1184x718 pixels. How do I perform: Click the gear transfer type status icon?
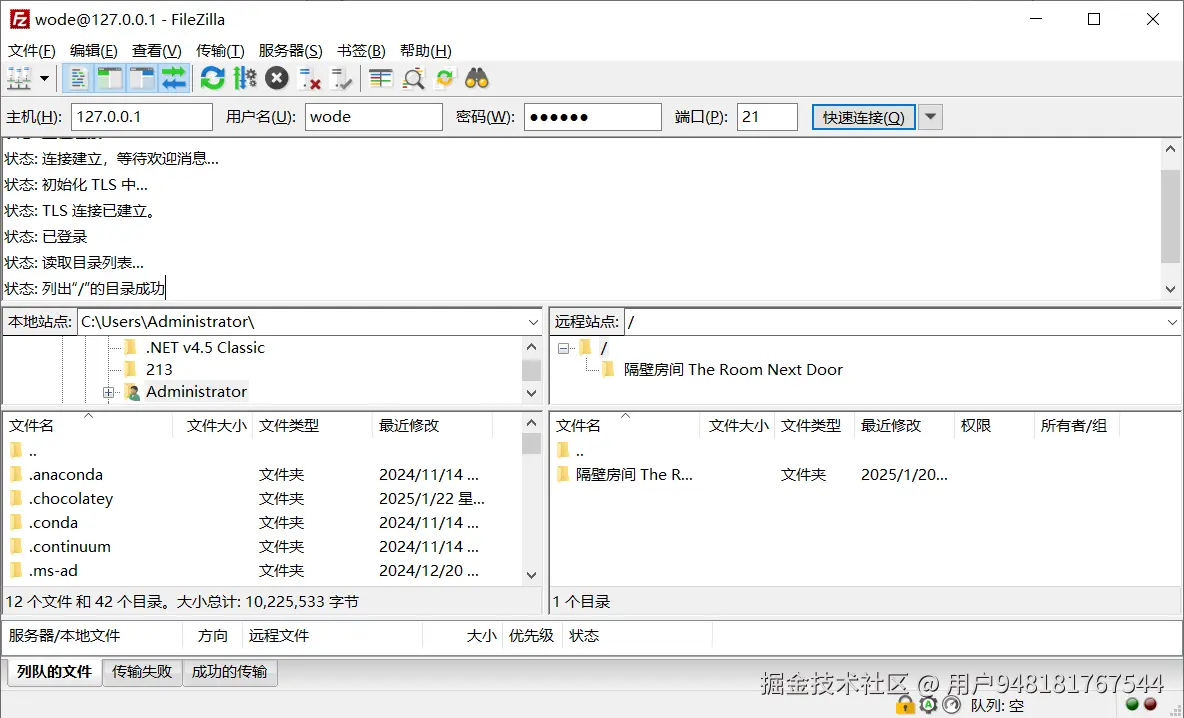[x=928, y=705]
